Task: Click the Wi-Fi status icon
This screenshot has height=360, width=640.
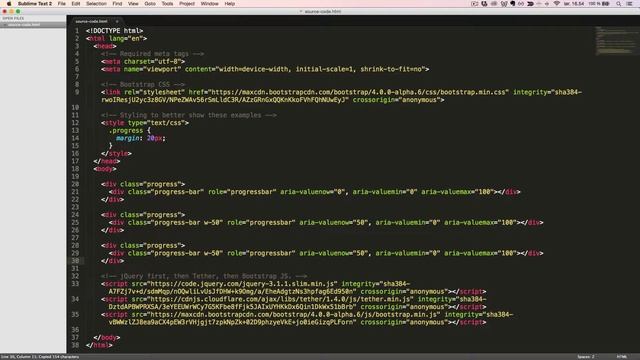Action: click(x=557, y=4)
